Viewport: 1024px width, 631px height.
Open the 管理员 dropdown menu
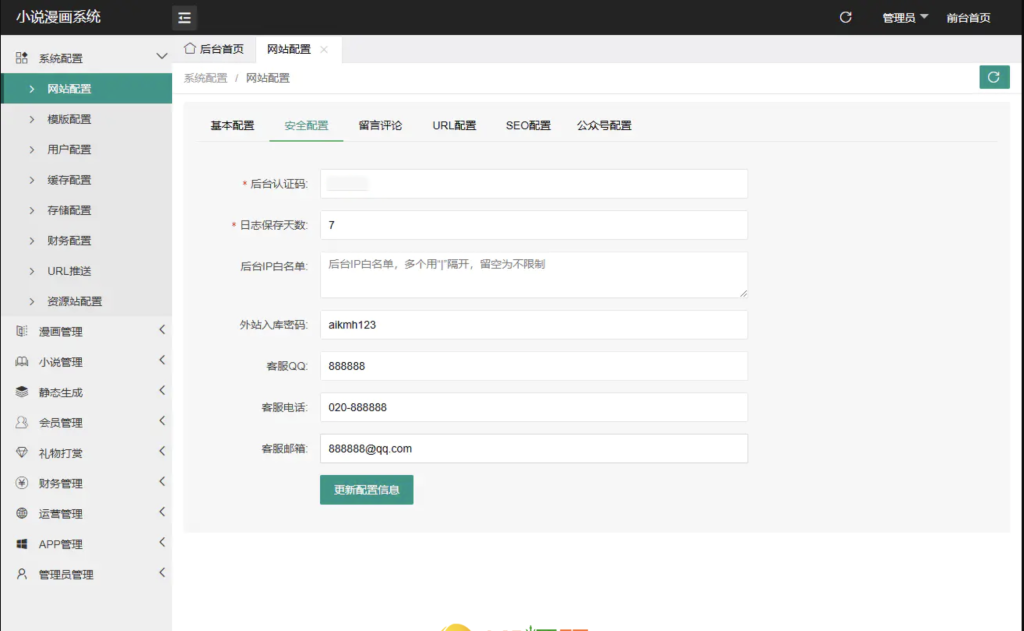point(905,18)
